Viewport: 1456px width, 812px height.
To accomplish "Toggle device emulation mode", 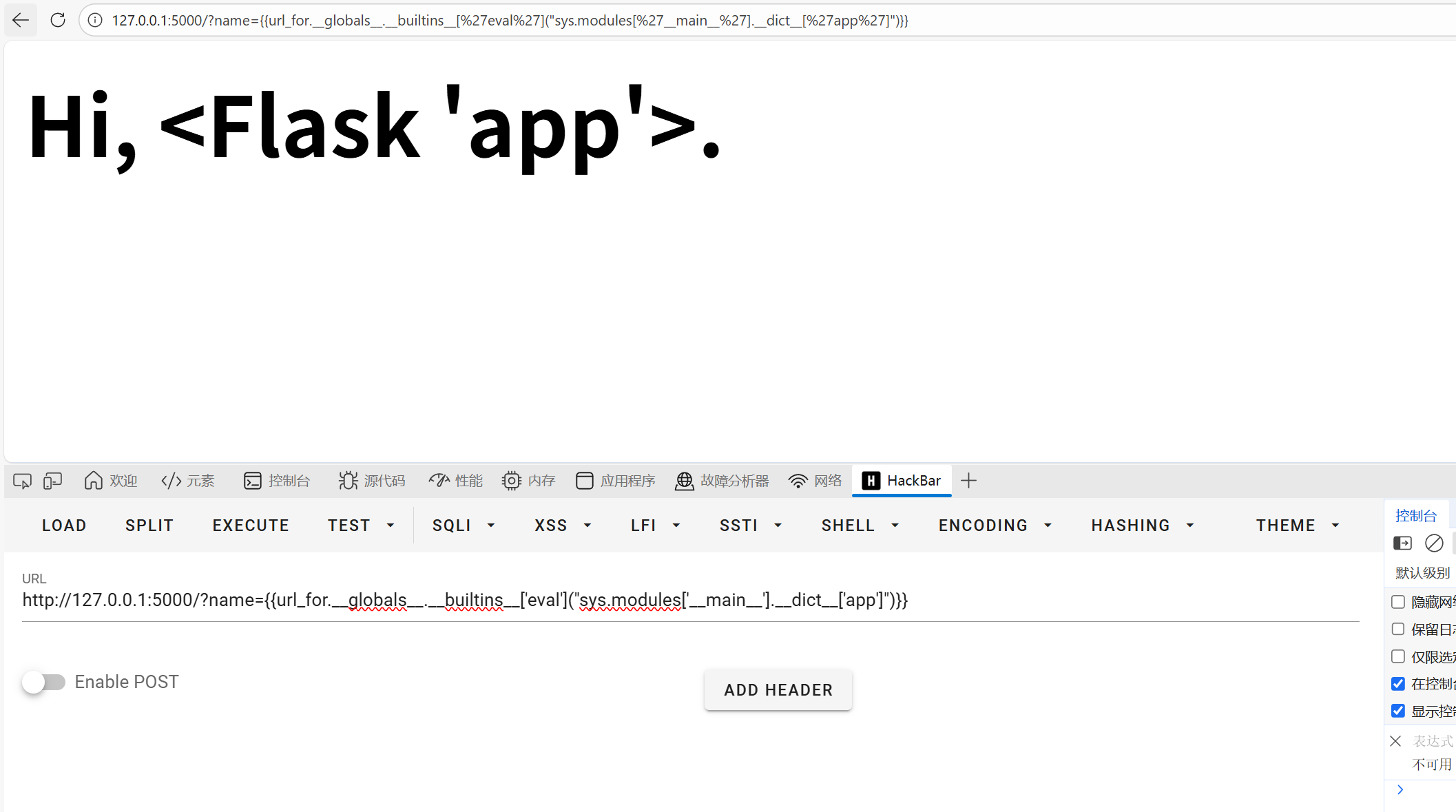I will pyautogui.click(x=52, y=480).
